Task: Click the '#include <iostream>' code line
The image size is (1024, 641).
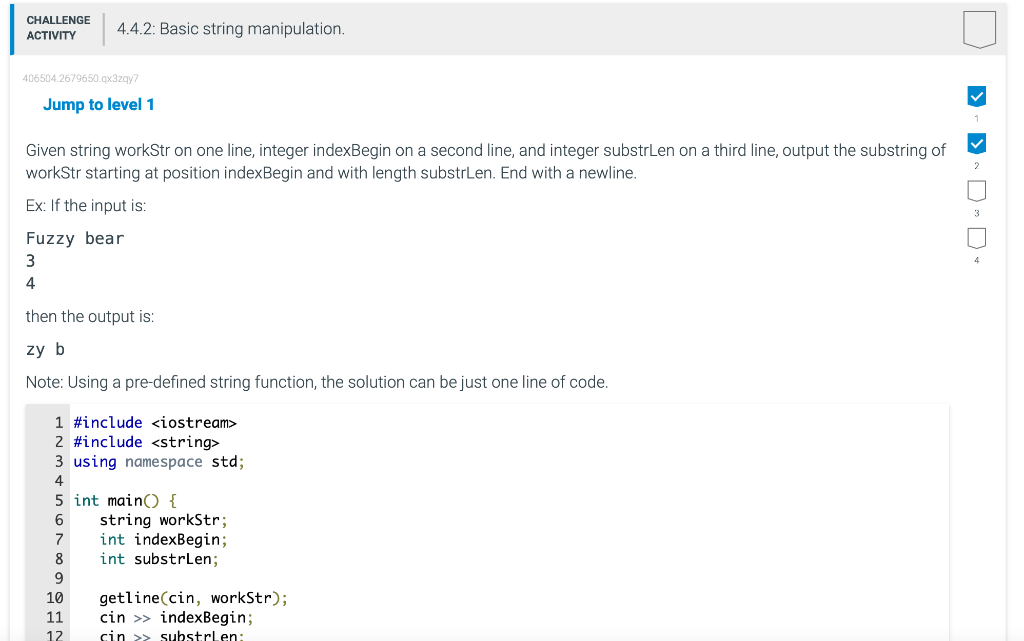Action: (154, 423)
